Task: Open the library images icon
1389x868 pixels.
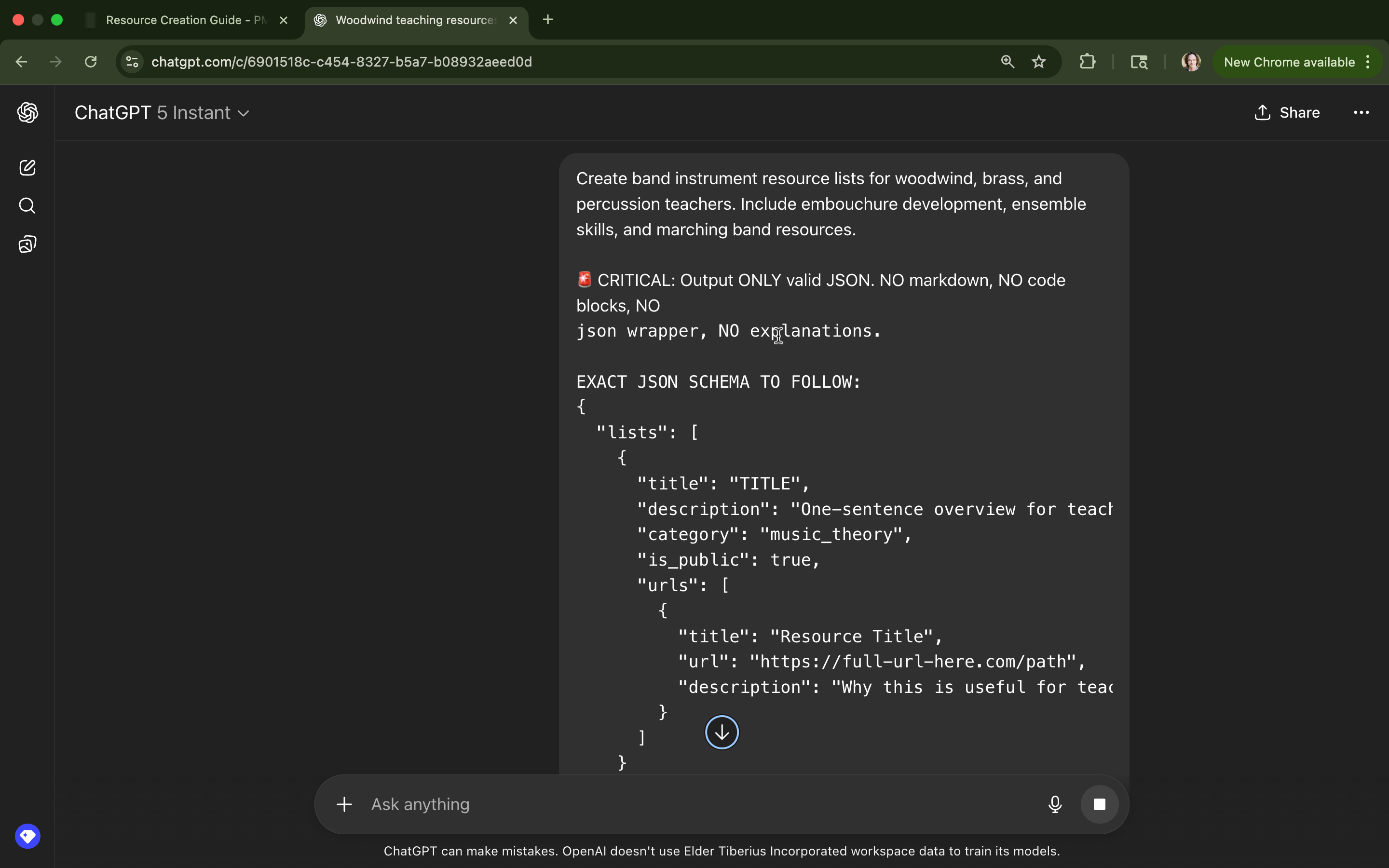Action: (x=27, y=244)
